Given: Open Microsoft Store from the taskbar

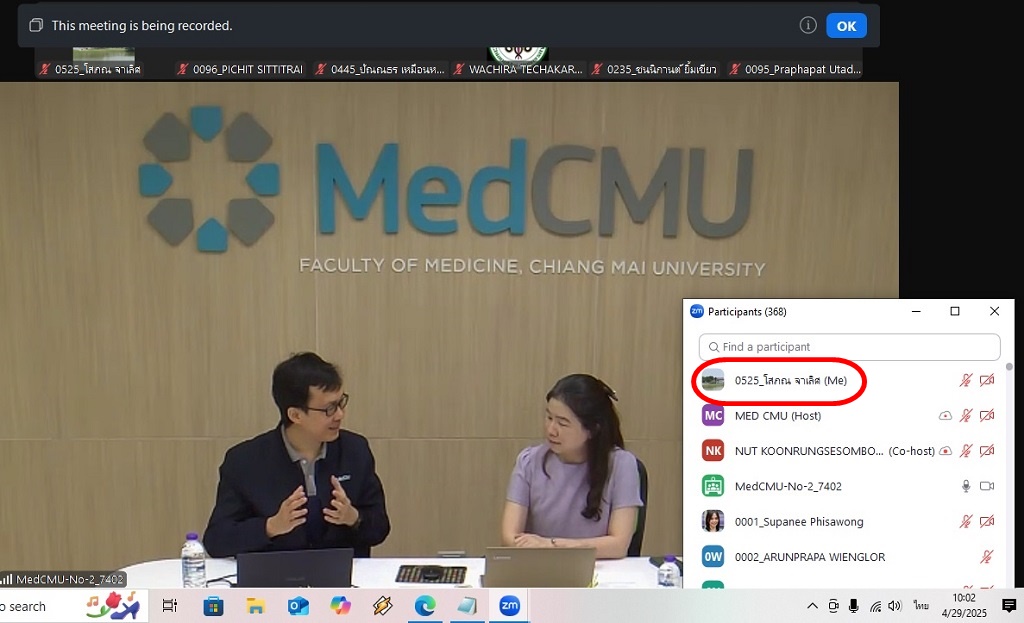Looking at the screenshot, I should point(213,606).
